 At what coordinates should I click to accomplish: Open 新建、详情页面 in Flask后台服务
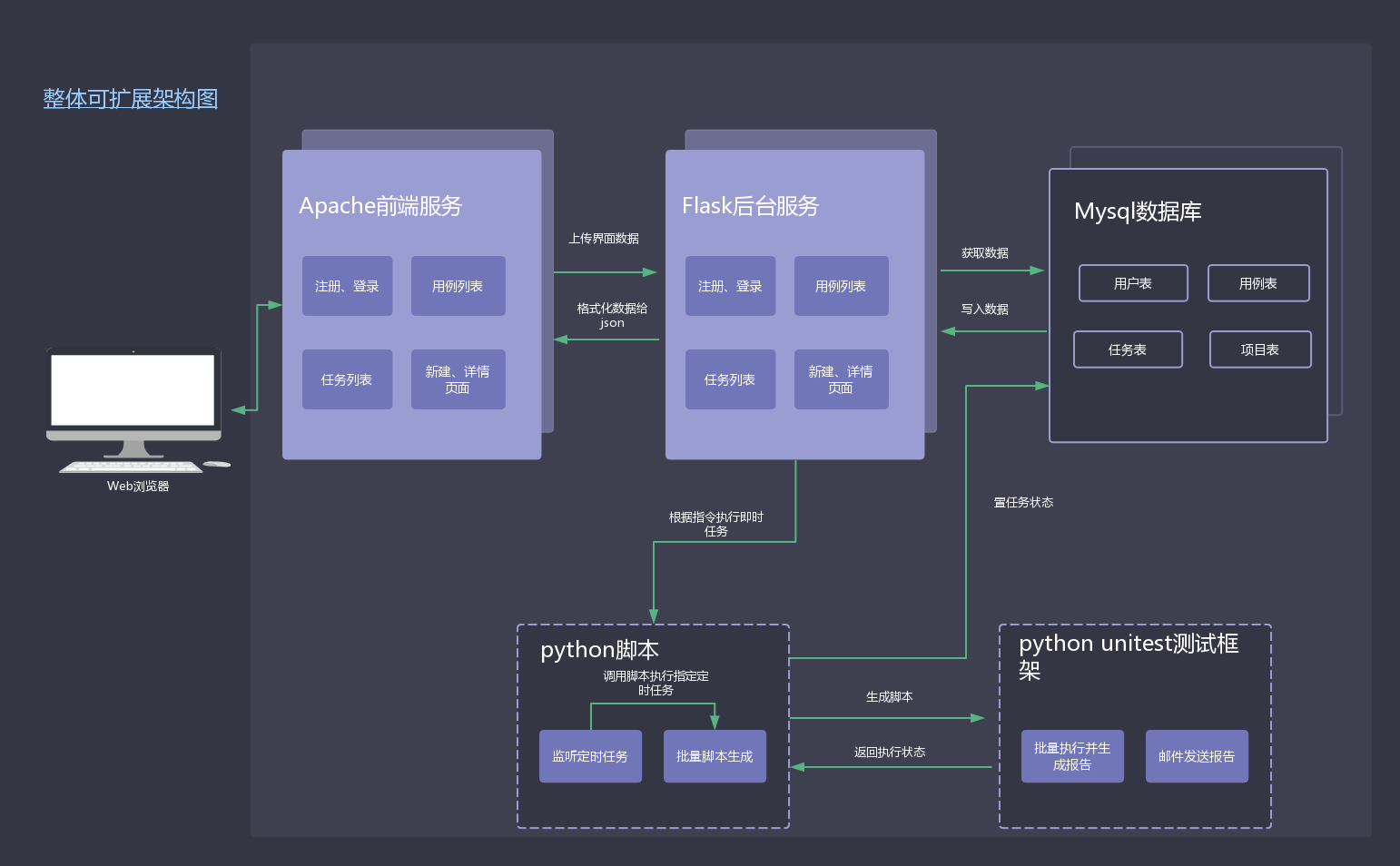coord(841,379)
